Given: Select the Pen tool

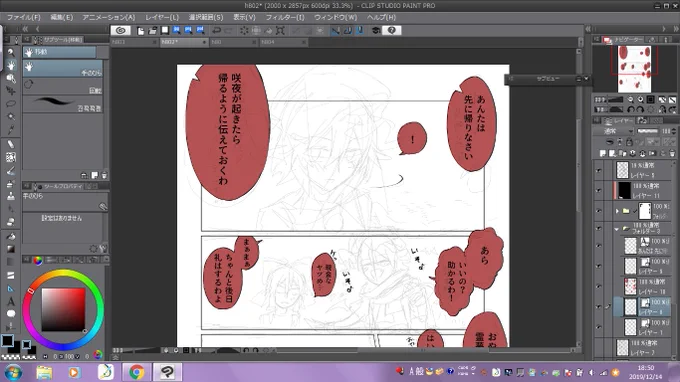Looking at the screenshot, I should (x=11, y=144).
